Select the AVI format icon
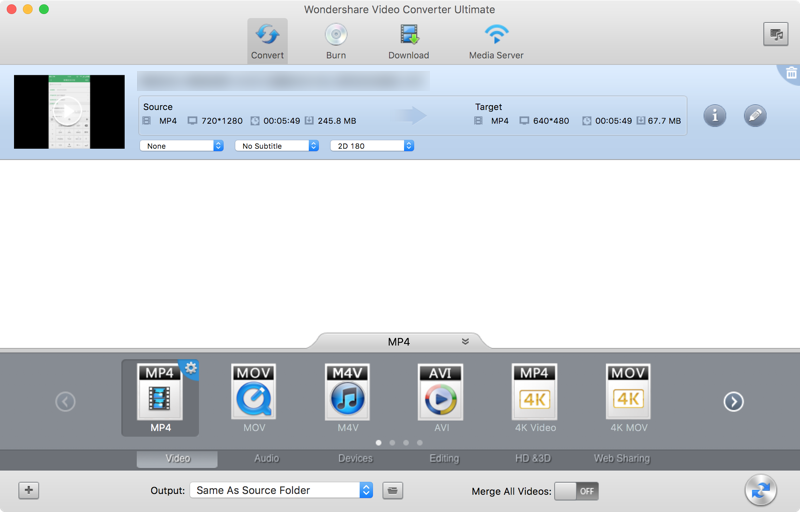 [441, 398]
